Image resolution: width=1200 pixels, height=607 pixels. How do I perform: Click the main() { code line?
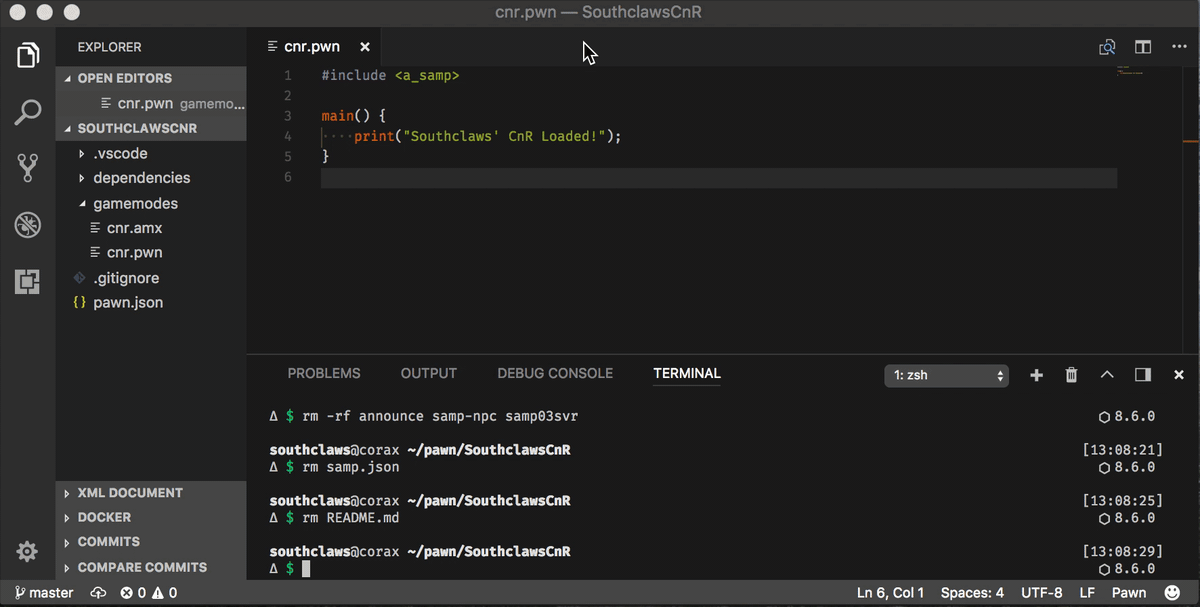[353, 116]
